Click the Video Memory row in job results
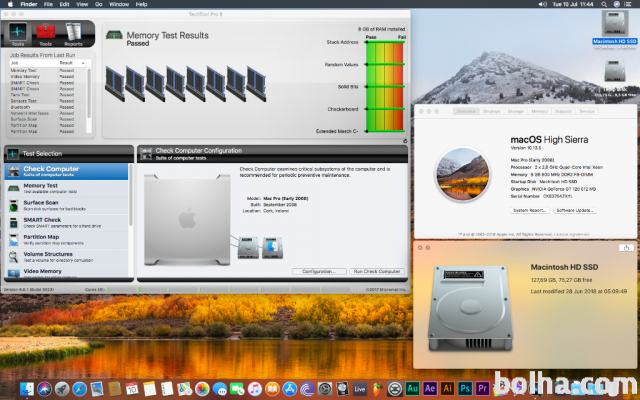640x400 pixels. 48,76
